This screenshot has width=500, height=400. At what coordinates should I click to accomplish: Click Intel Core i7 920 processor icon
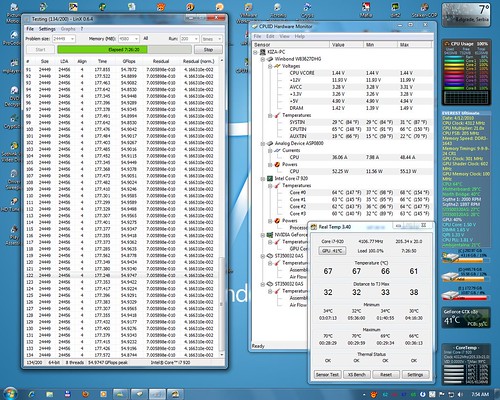tap(270, 178)
